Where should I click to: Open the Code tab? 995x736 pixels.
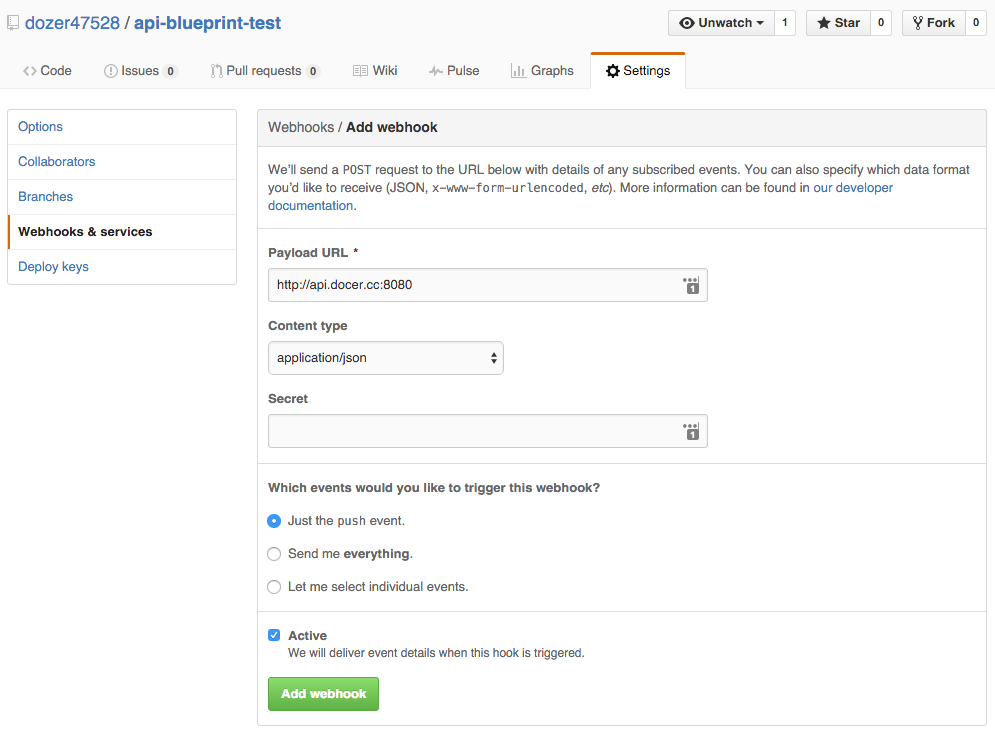[48, 70]
